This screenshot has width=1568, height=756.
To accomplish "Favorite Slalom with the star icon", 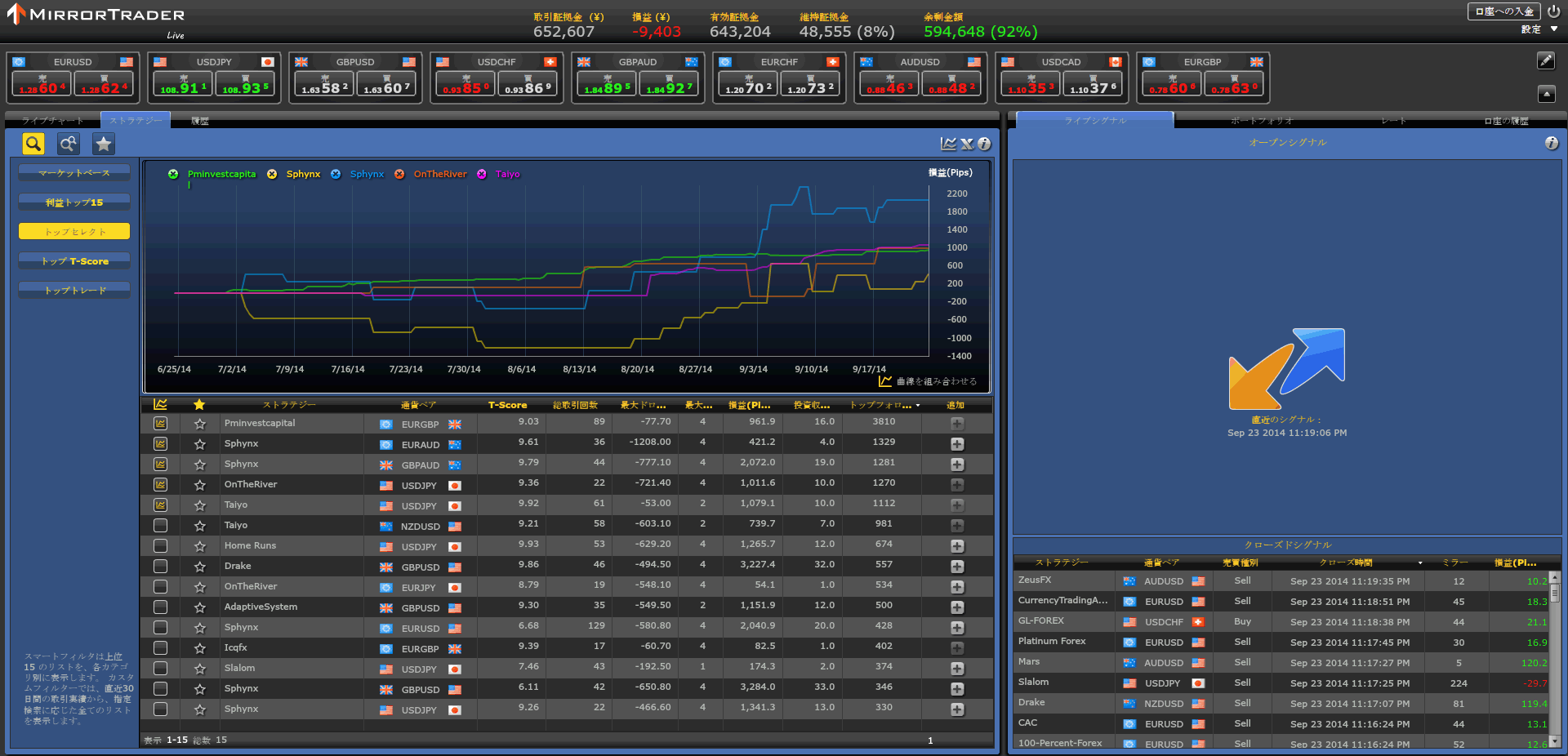I will coord(199,669).
